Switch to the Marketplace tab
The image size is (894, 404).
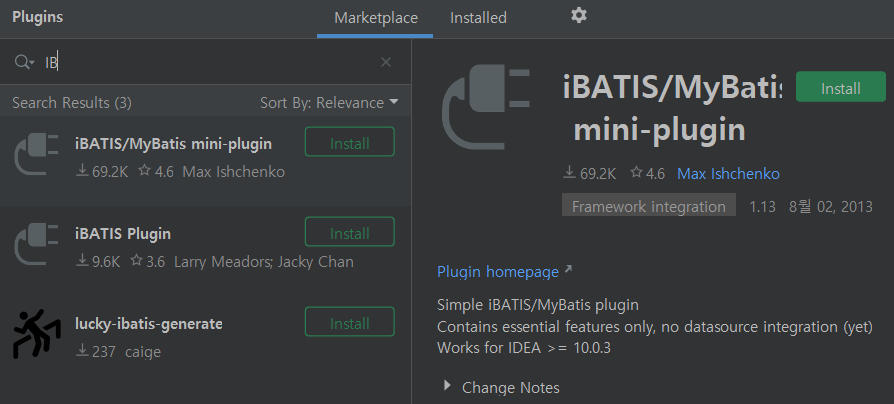tap(376, 18)
